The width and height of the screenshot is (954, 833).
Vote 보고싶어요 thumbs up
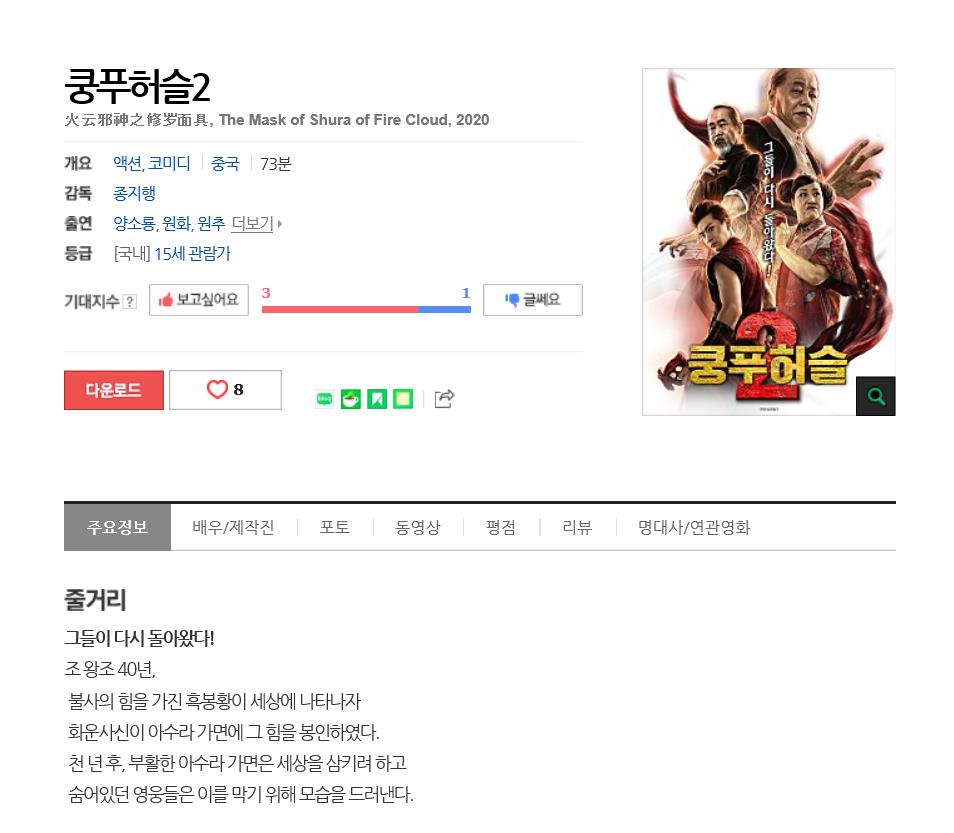click(x=199, y=300)
